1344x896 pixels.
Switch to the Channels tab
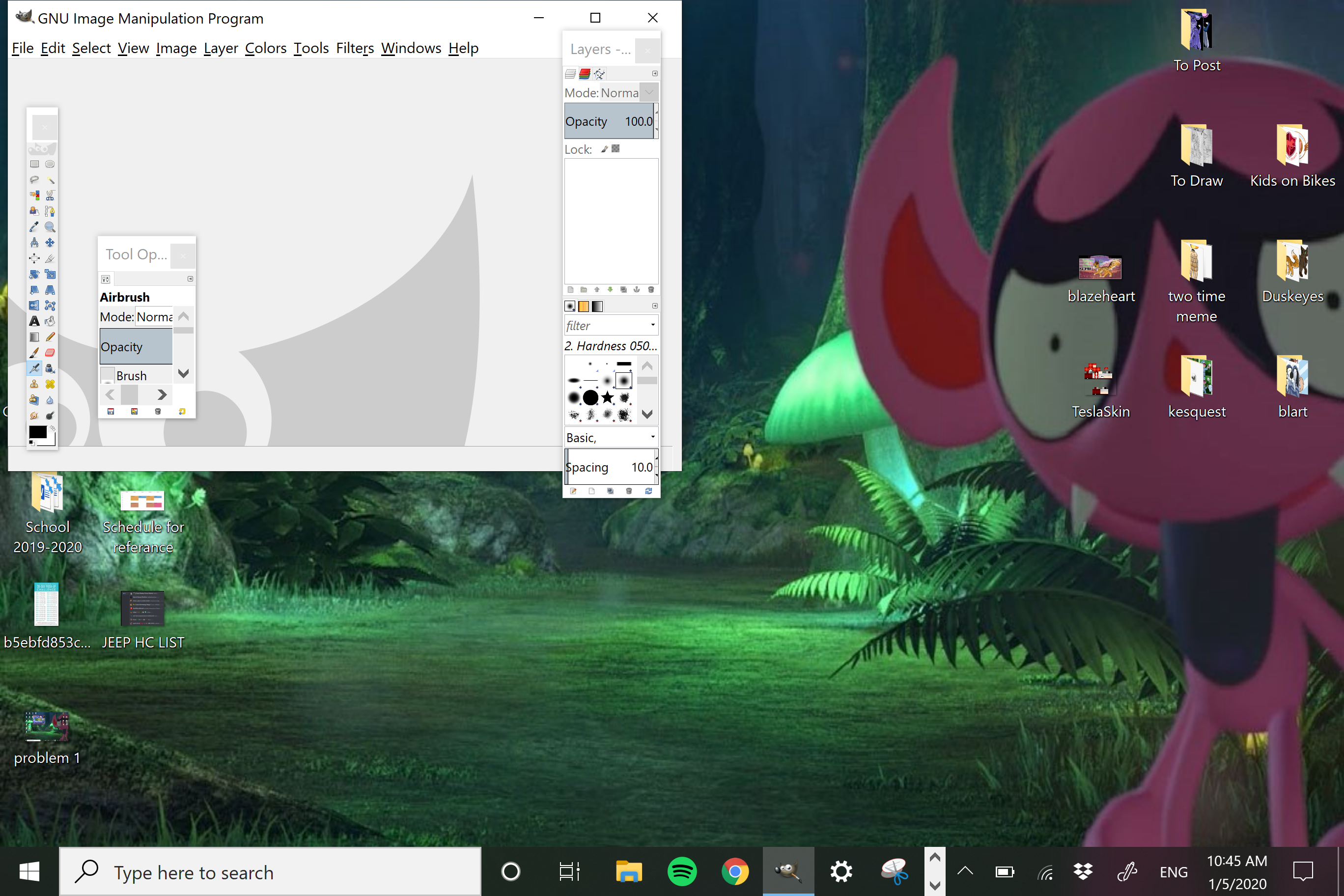[x=584, y=74]
